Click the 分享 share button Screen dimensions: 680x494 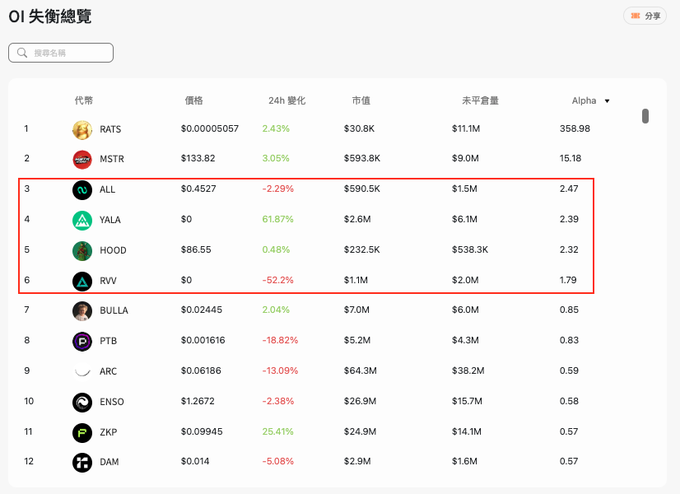coord(645,16)
